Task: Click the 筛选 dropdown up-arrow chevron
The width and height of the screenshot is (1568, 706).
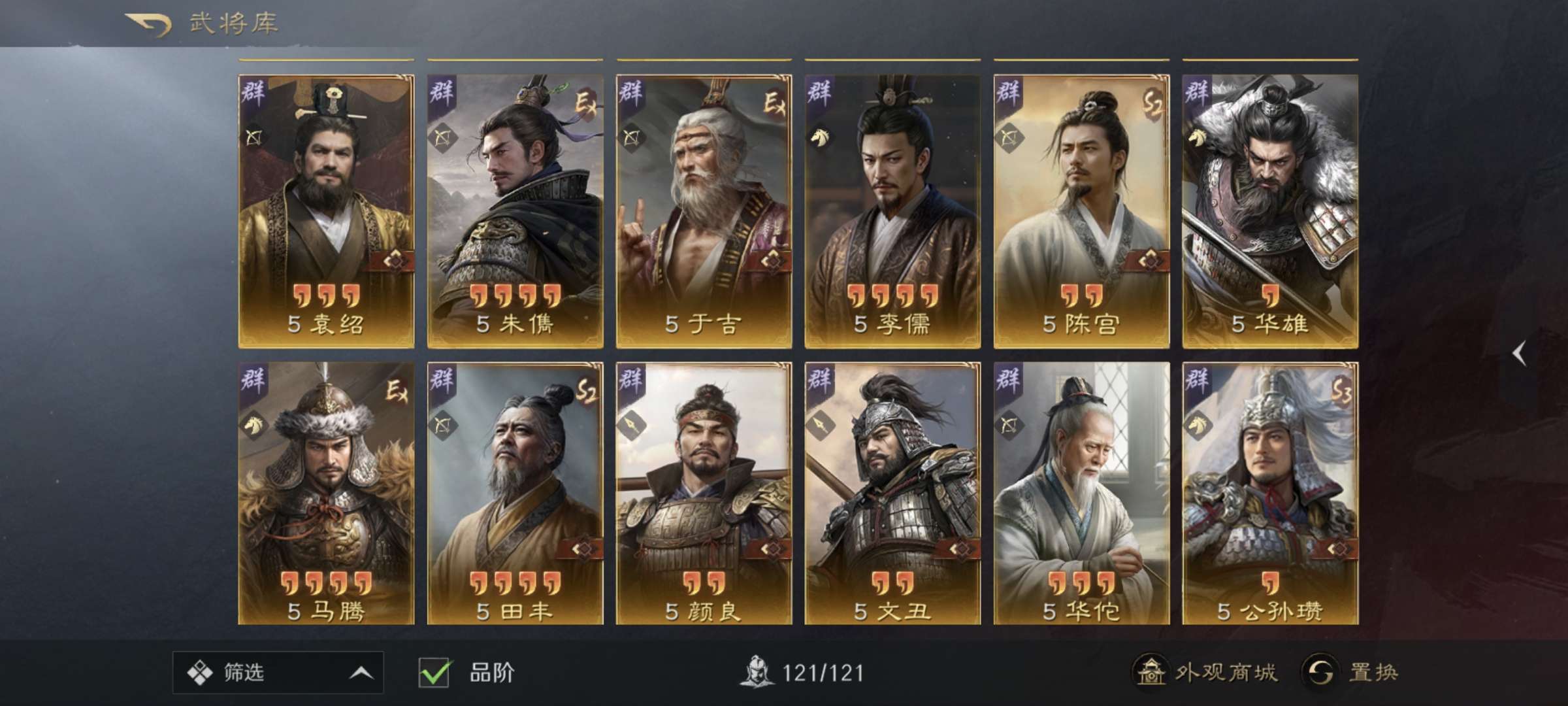Action: point(361,673)
